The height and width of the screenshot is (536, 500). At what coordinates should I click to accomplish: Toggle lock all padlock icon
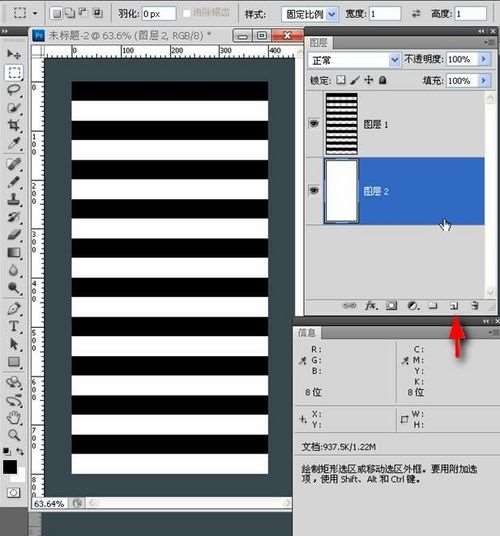click(383, 80)
